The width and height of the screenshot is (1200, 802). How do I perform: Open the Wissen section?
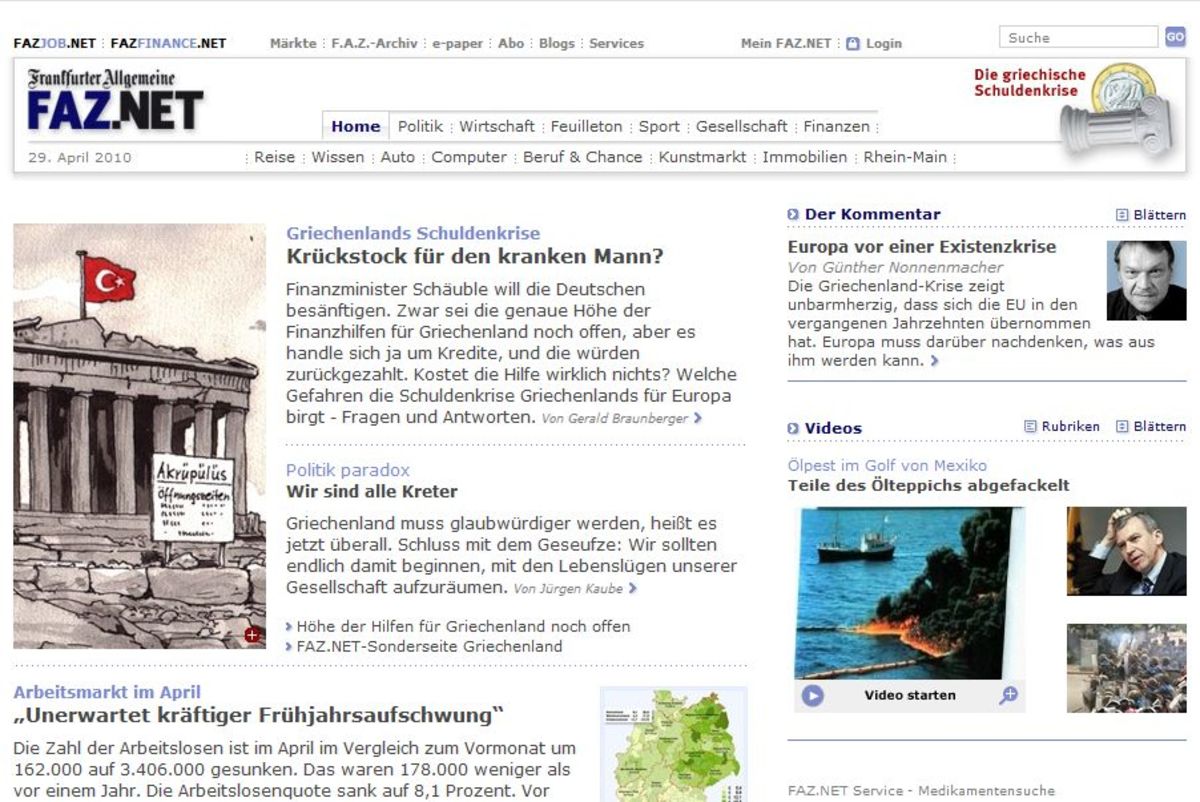pyautogui.click(x=338, y=157)
